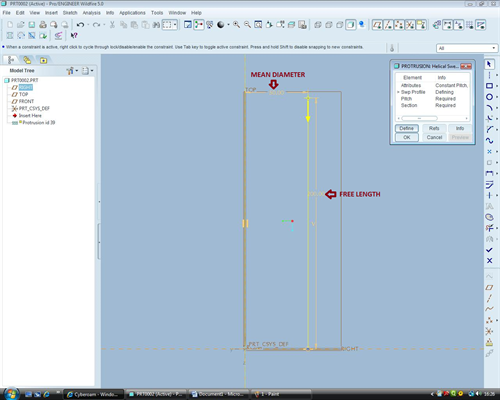This screenshot has width=500, height=400.
Task: Click the Info button in dialog
Action: (x=460, y=128)
